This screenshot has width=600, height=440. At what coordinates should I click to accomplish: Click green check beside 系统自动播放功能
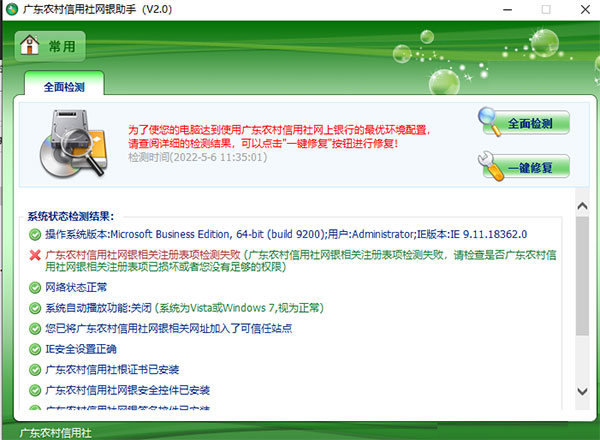(35, 308)
